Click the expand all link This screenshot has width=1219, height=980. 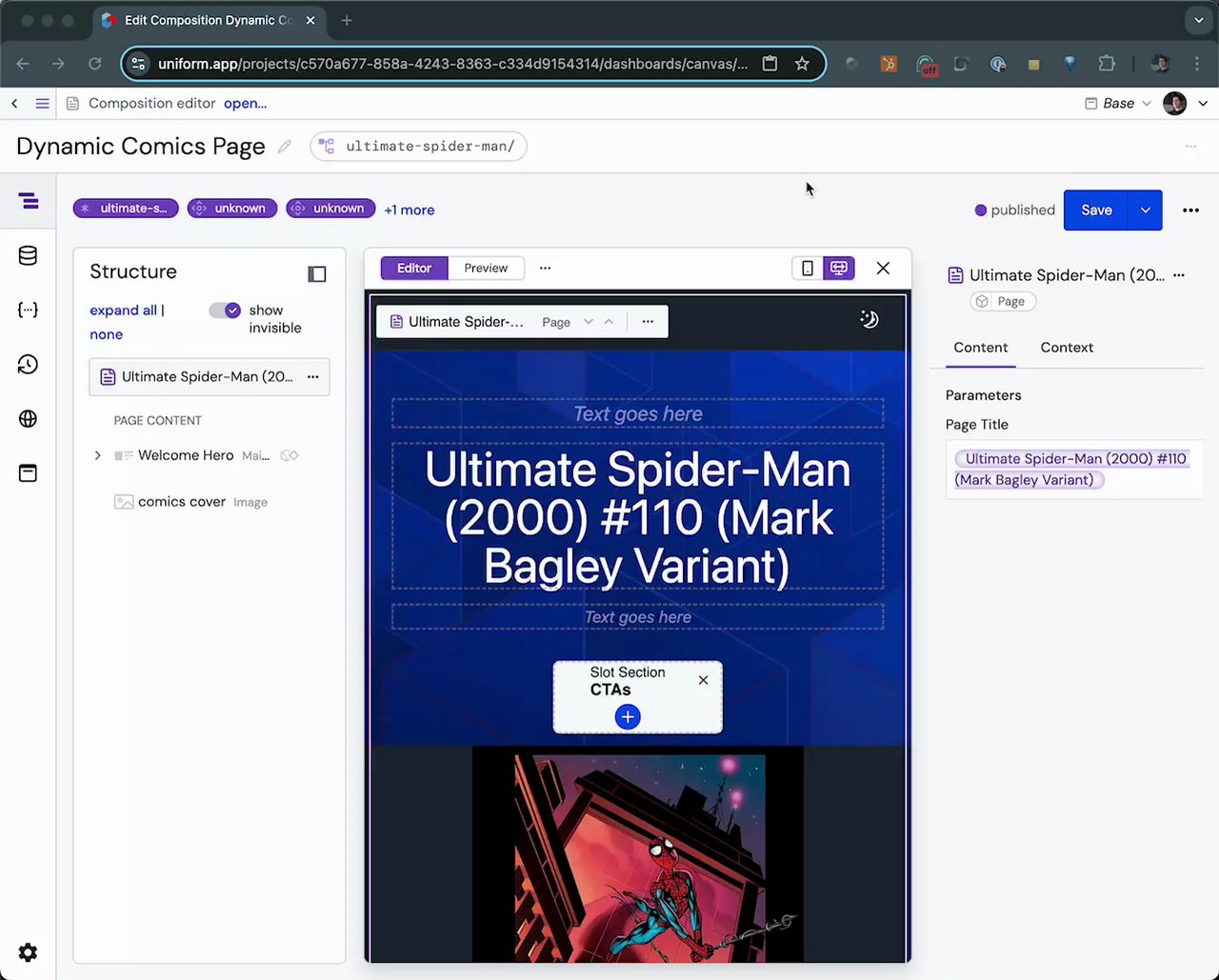point(123,310)
